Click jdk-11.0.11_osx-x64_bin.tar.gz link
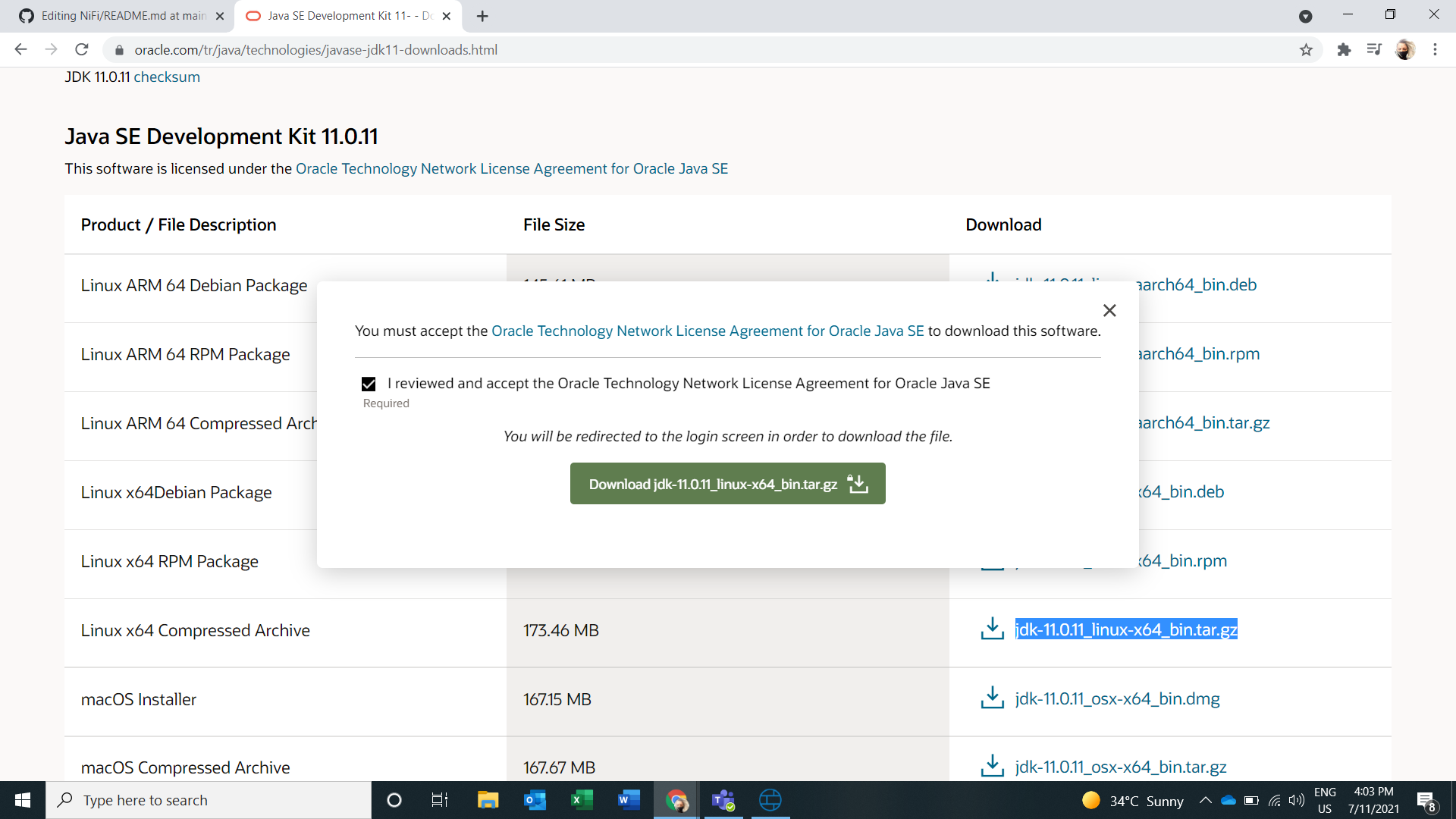Viewport: 1456px width, 819px height. click(1121, 767)
